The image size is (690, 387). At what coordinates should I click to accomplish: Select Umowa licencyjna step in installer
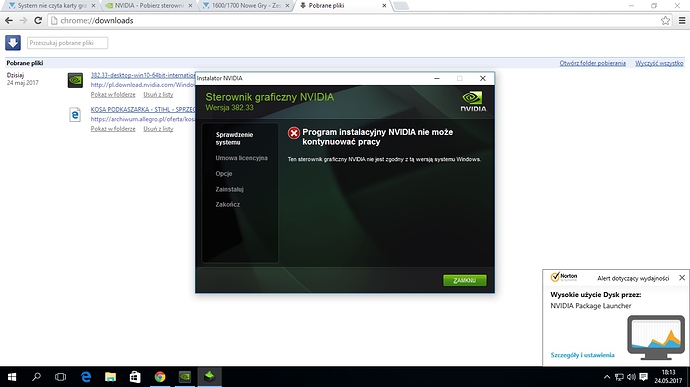click(242, 158)
